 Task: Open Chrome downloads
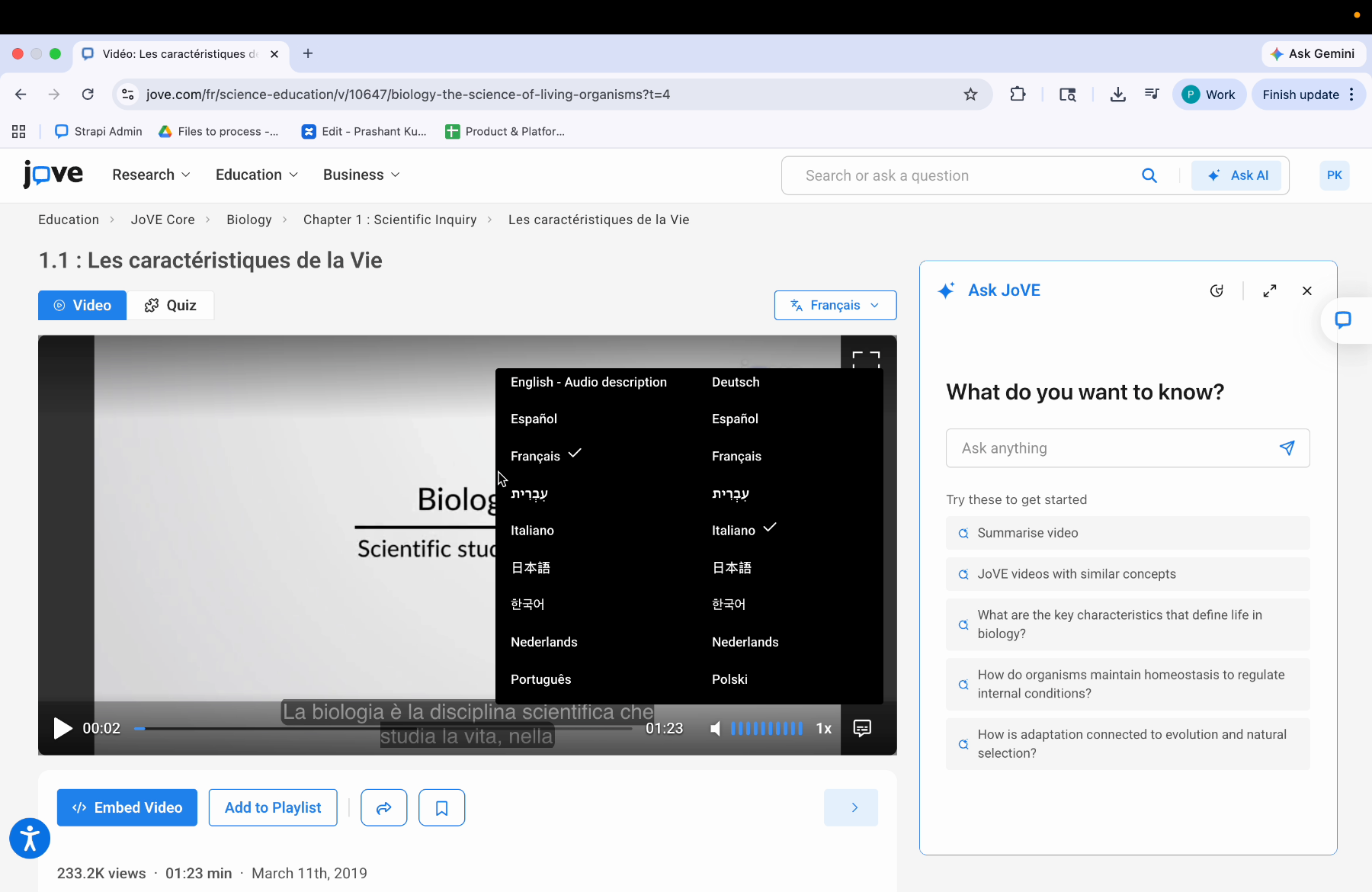pos(1117,95)
